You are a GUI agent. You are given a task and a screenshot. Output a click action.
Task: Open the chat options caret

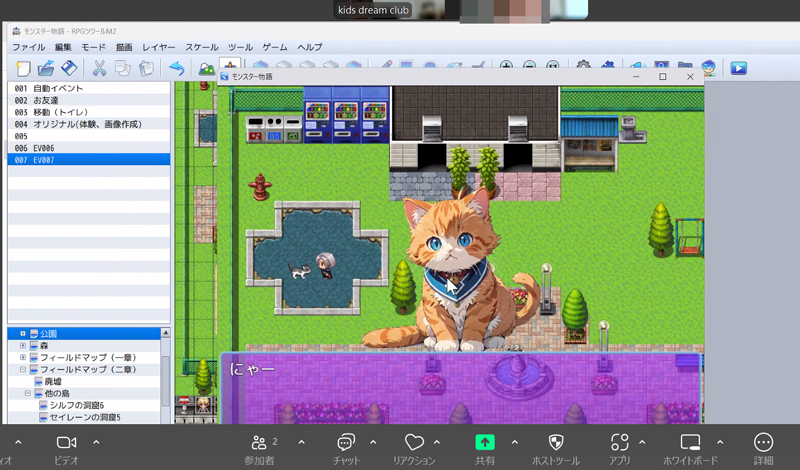(373, 442)
